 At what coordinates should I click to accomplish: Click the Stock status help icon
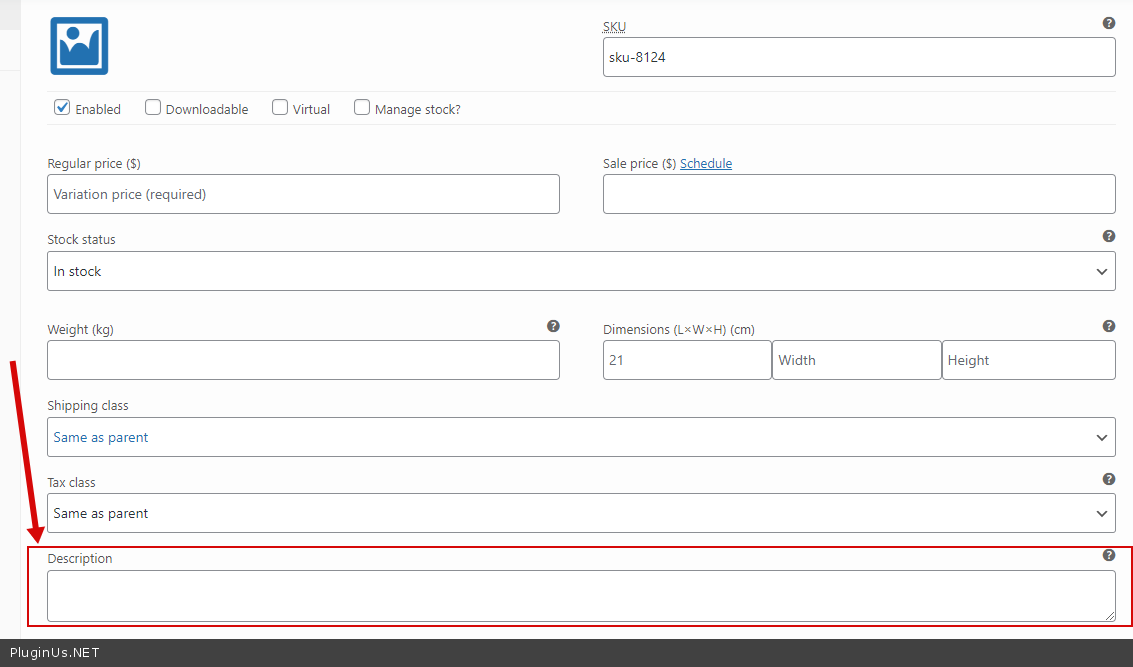(1108, 236)
